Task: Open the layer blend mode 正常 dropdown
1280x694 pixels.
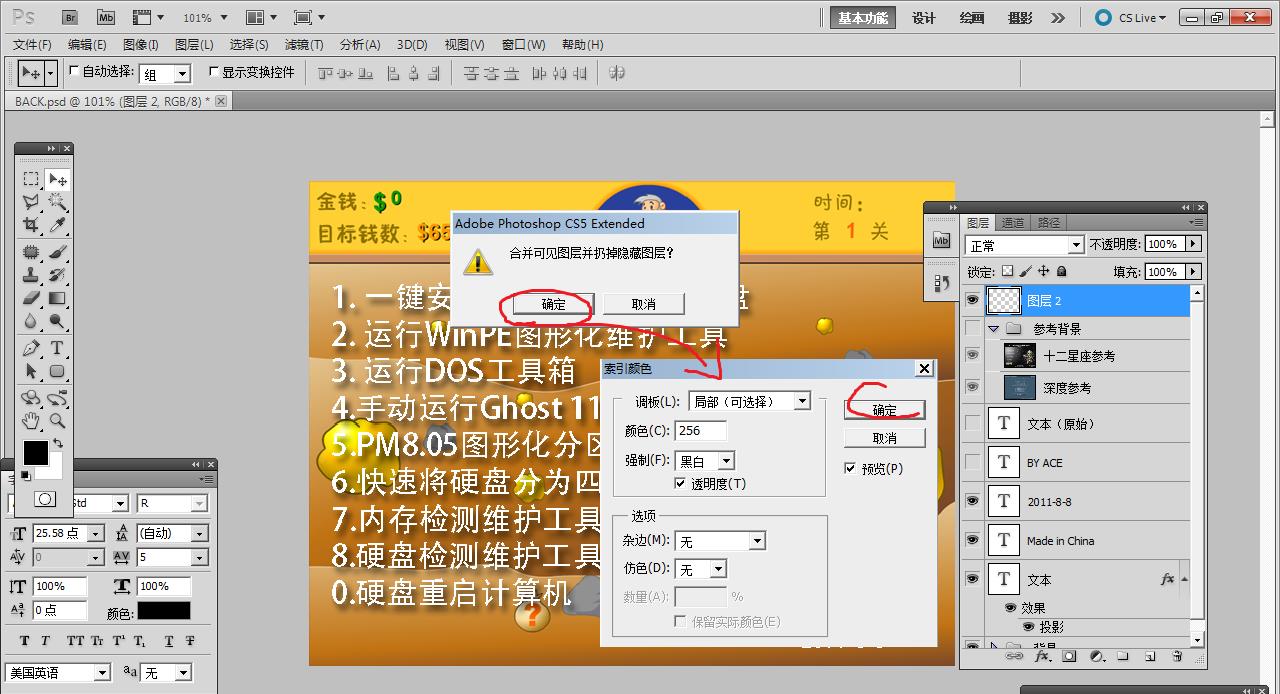Action: (1024, 245)
